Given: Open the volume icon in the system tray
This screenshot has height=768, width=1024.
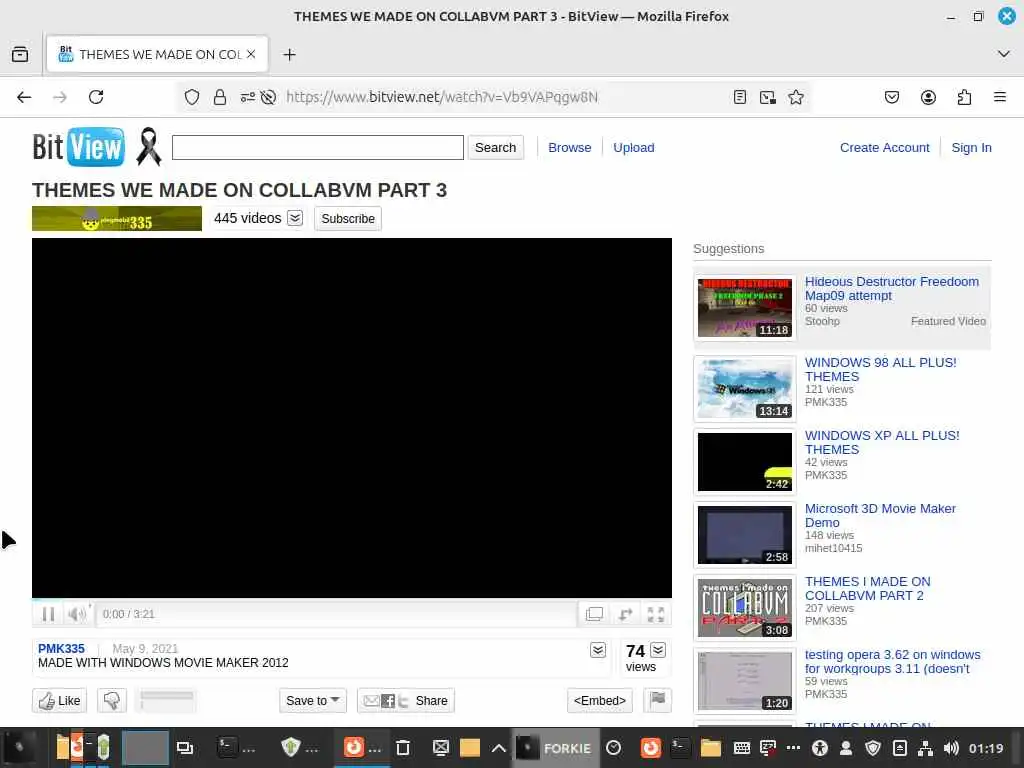Looking at the screenshot, I should pos(951,748).
